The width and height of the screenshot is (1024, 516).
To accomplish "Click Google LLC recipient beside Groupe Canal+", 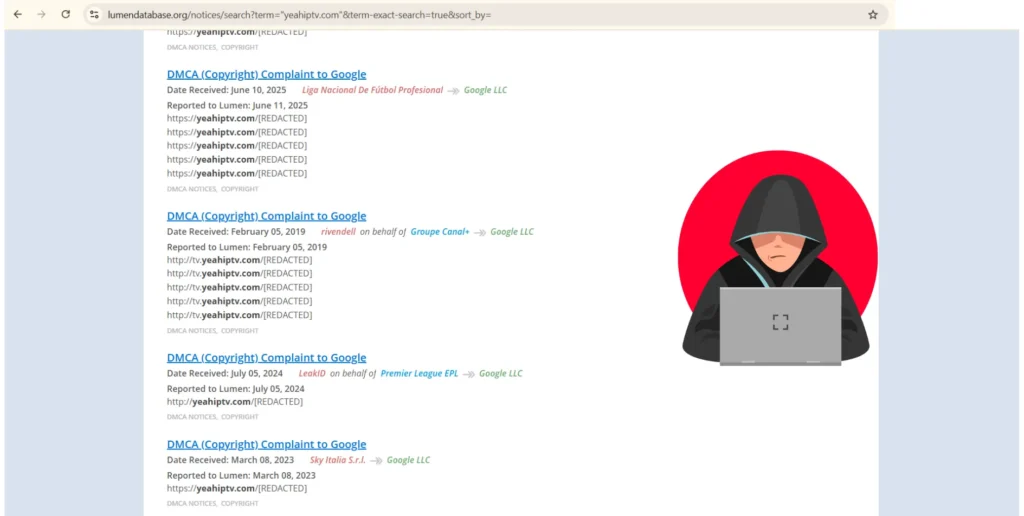I will [x=511, y=232].
